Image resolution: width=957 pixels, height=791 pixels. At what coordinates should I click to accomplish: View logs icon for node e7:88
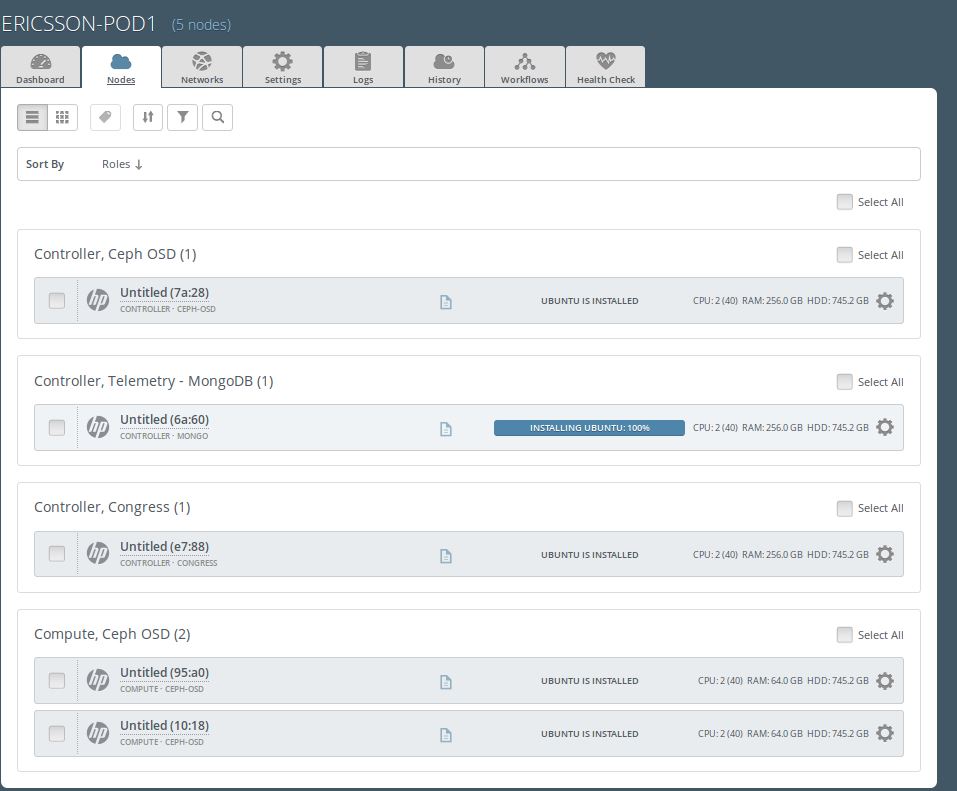pyautogui.click(x=446, y=556)
